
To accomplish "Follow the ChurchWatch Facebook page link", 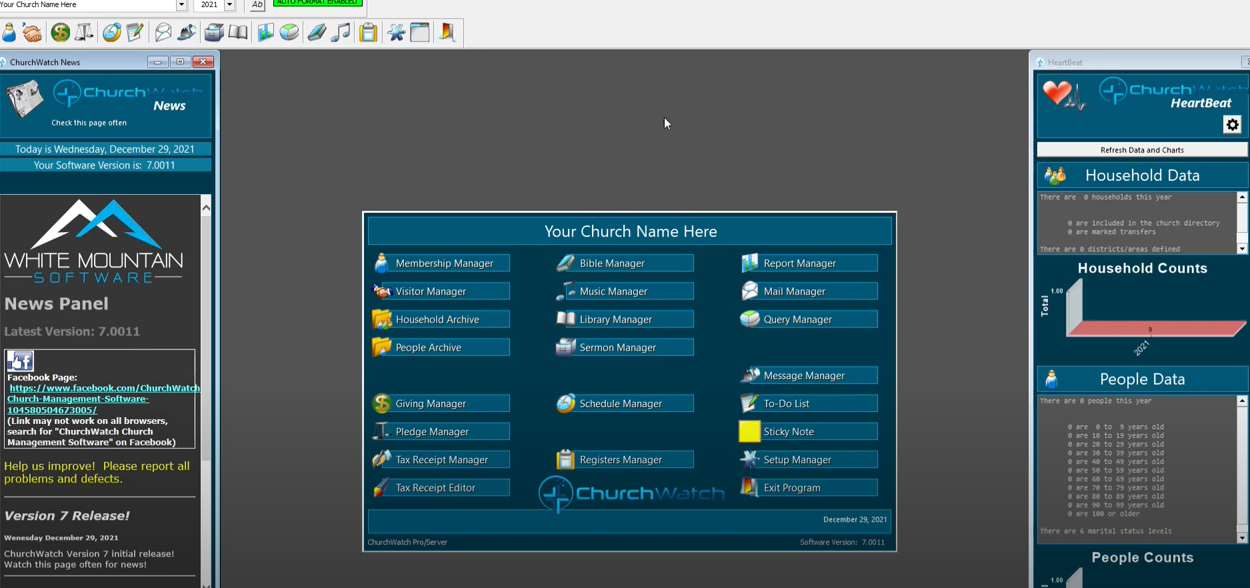I will (103, 399).
